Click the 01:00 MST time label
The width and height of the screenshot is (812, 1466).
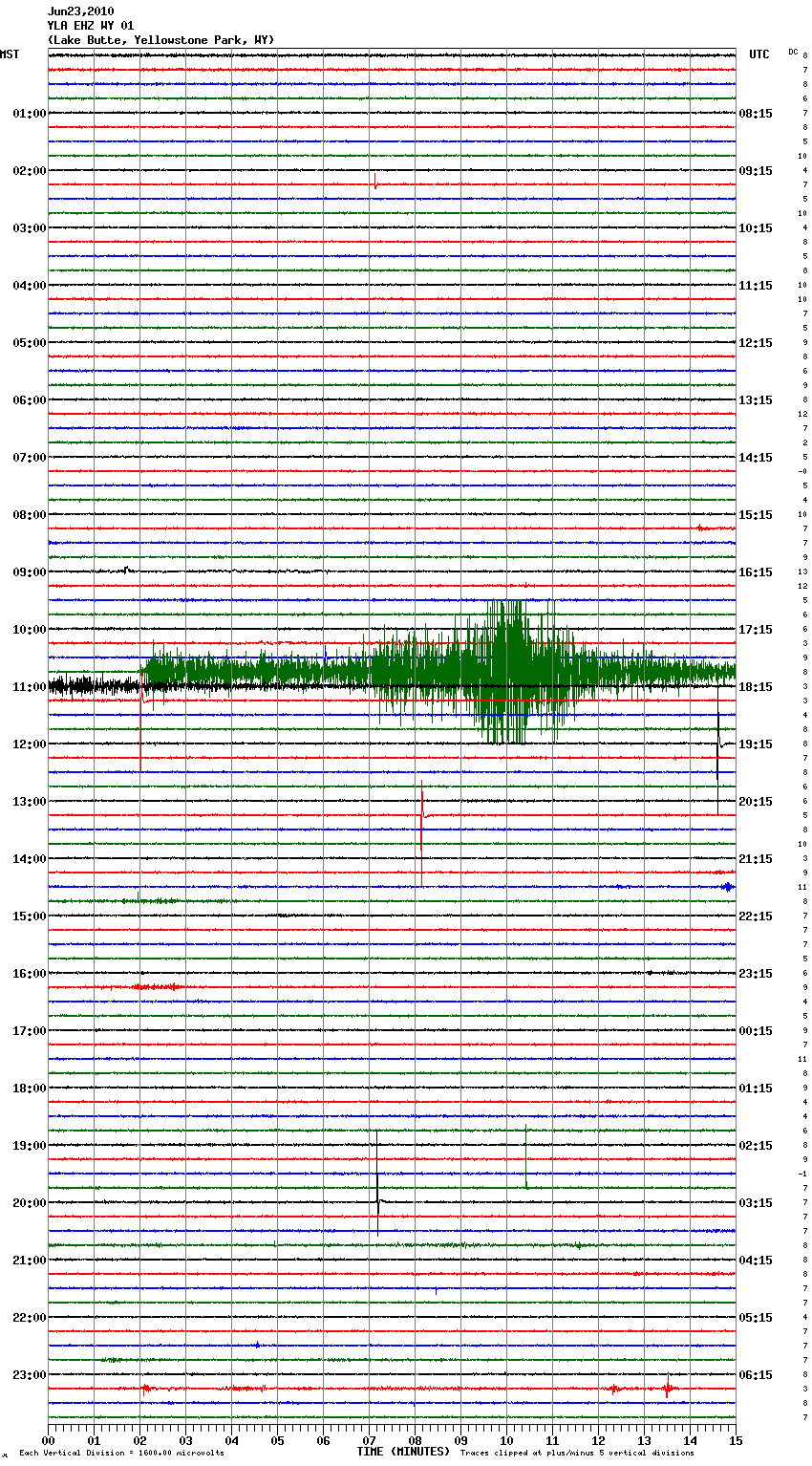(30, 114)
